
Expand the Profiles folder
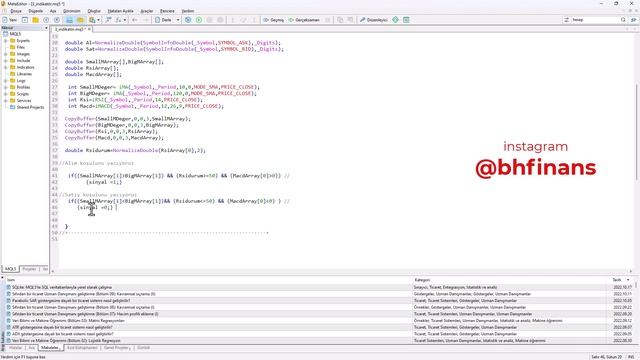(x=6, y=87)
